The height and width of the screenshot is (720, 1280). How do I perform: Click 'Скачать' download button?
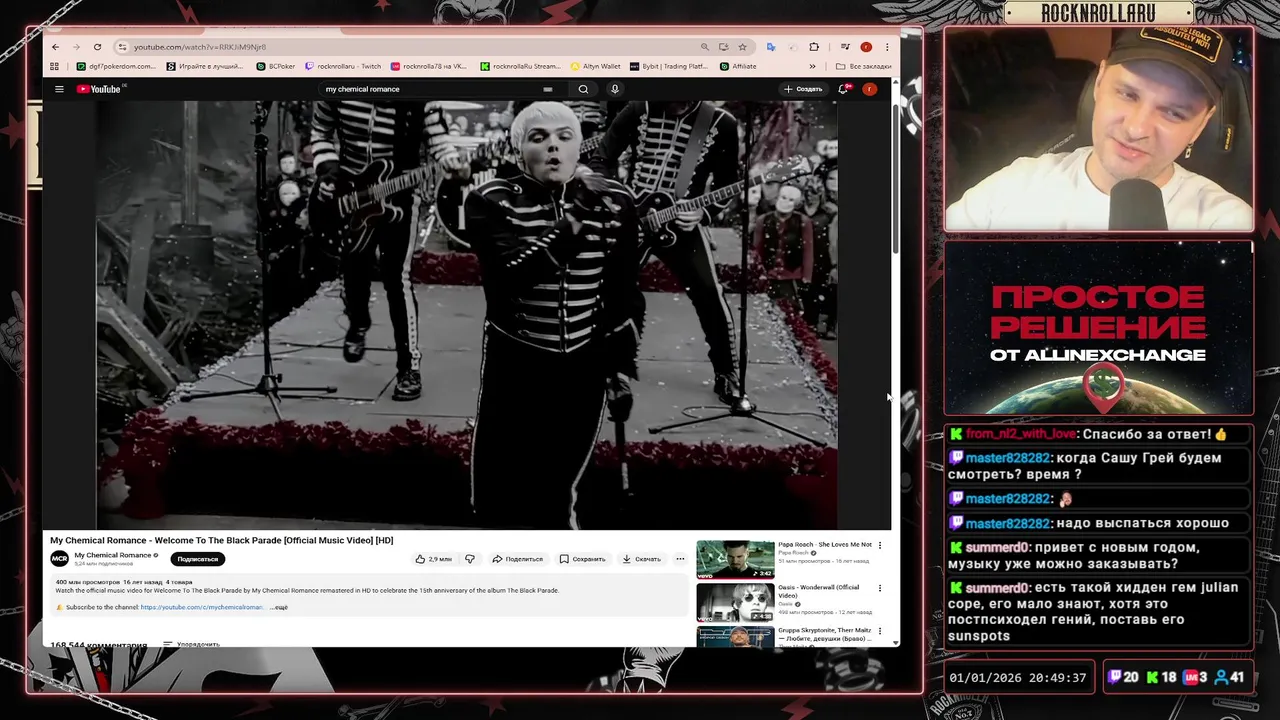coord(641,559)
